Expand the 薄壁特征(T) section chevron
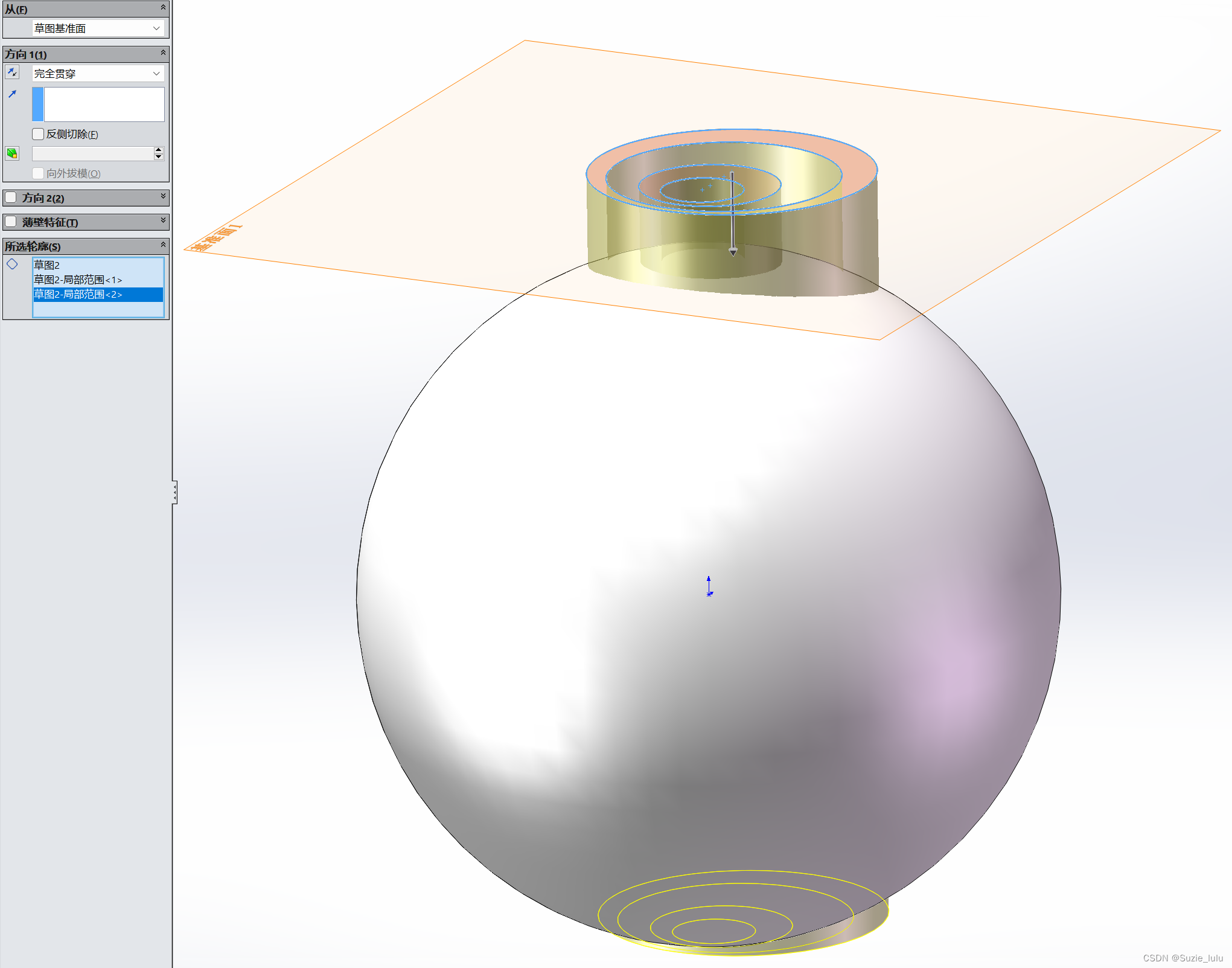 point(163,221)
